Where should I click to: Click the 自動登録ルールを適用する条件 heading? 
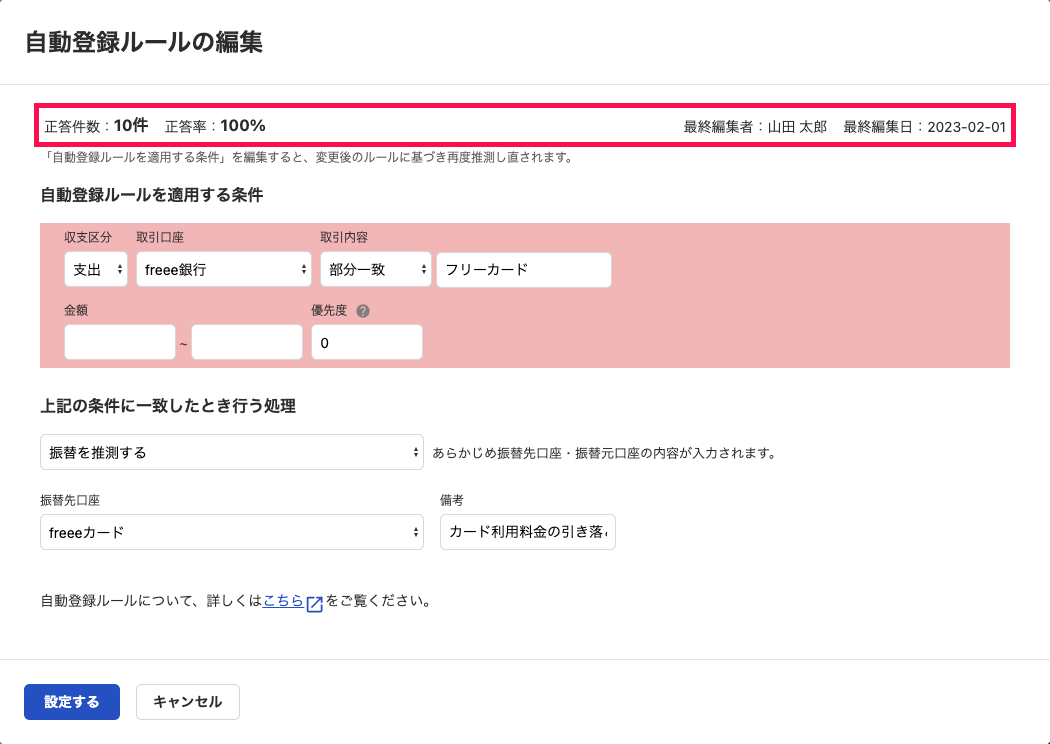(152, 195)
